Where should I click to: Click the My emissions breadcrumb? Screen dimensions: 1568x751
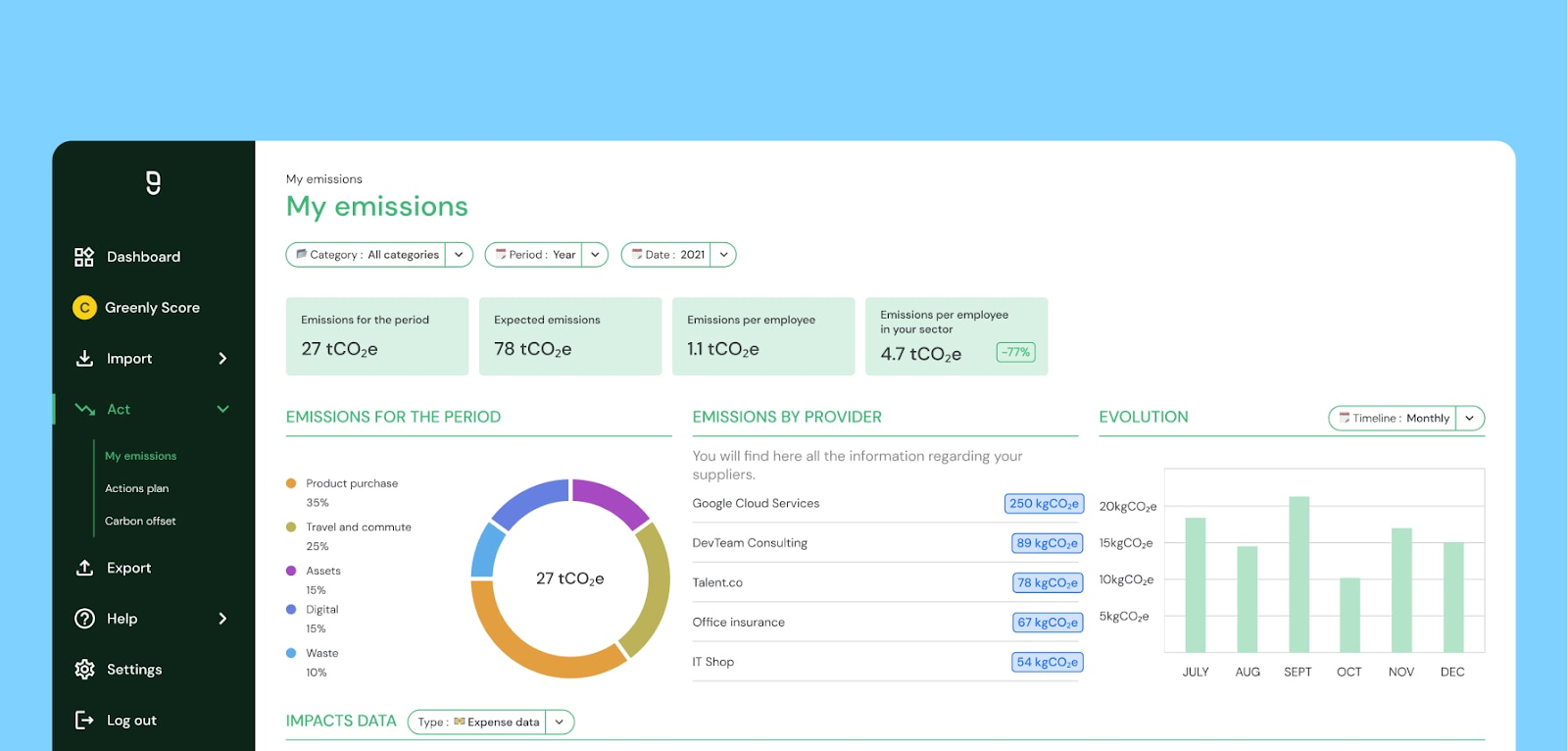[x=324, y=178]
